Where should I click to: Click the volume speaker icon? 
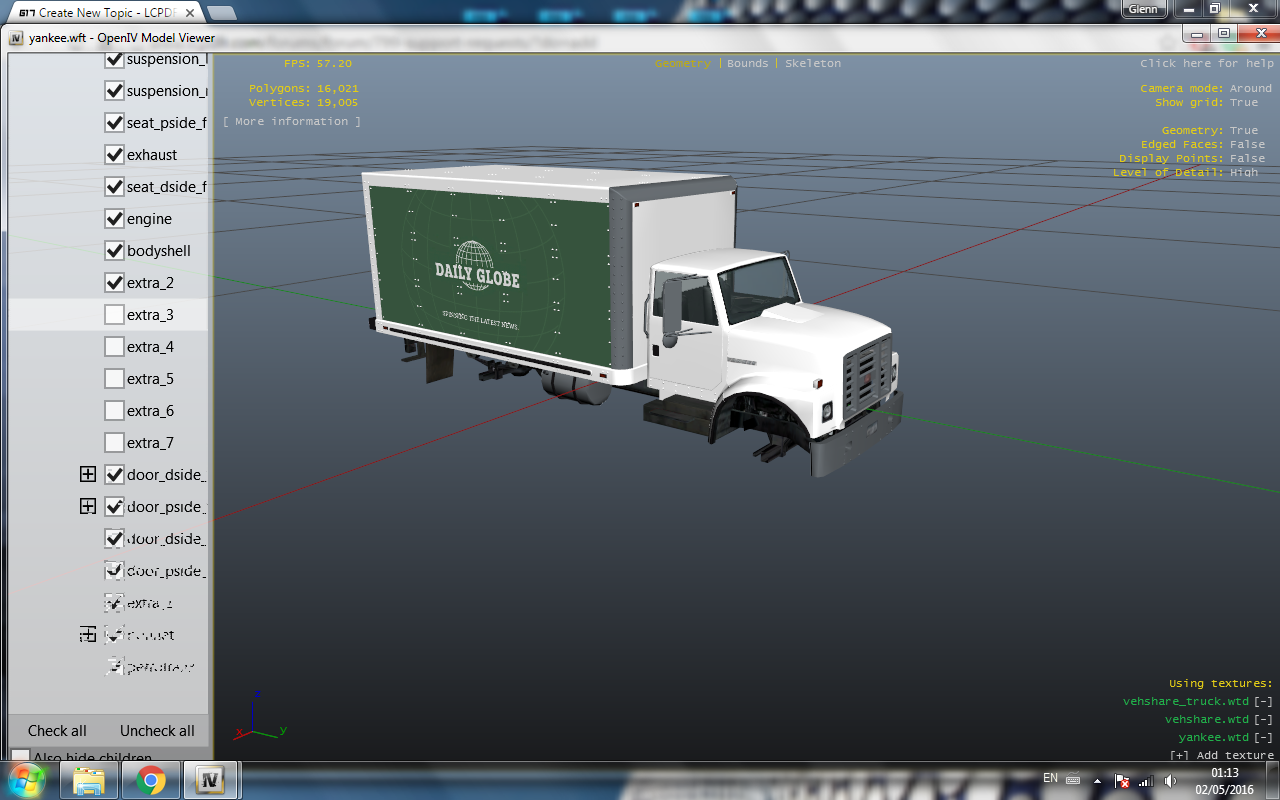pyautogui.click(x=1171, y=780)
